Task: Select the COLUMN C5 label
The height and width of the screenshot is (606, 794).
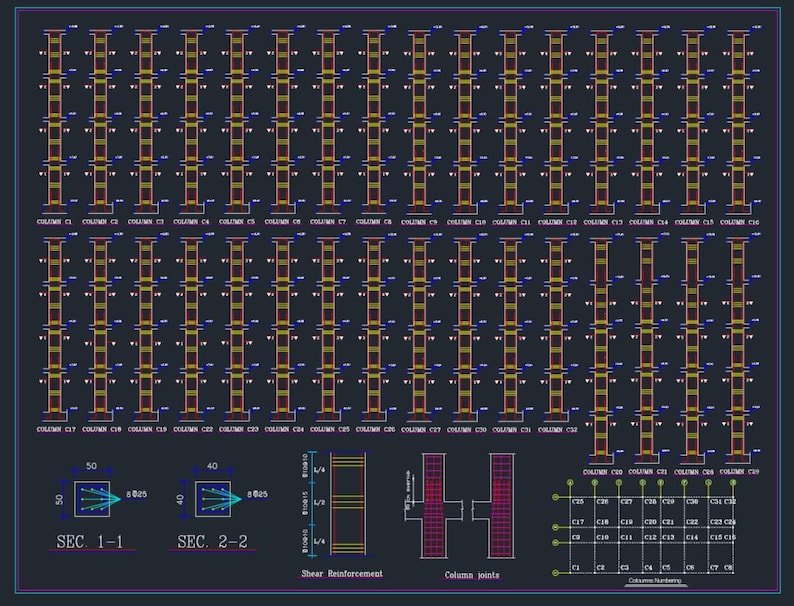Action: coord(237,222)
